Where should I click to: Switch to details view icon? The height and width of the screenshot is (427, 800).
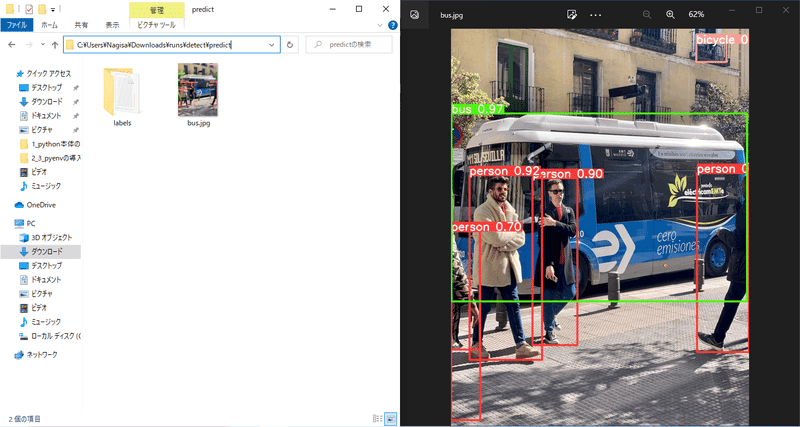(378, 419)
